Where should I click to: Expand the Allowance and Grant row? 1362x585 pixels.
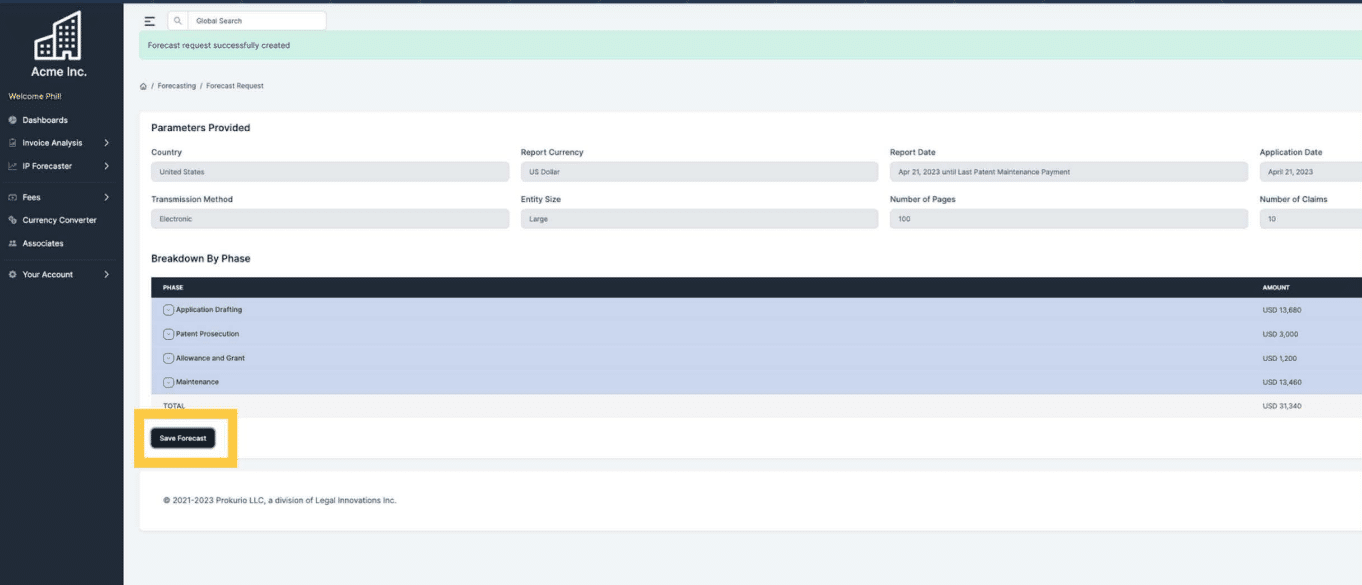pyautogui.click(x=168, y=358)
